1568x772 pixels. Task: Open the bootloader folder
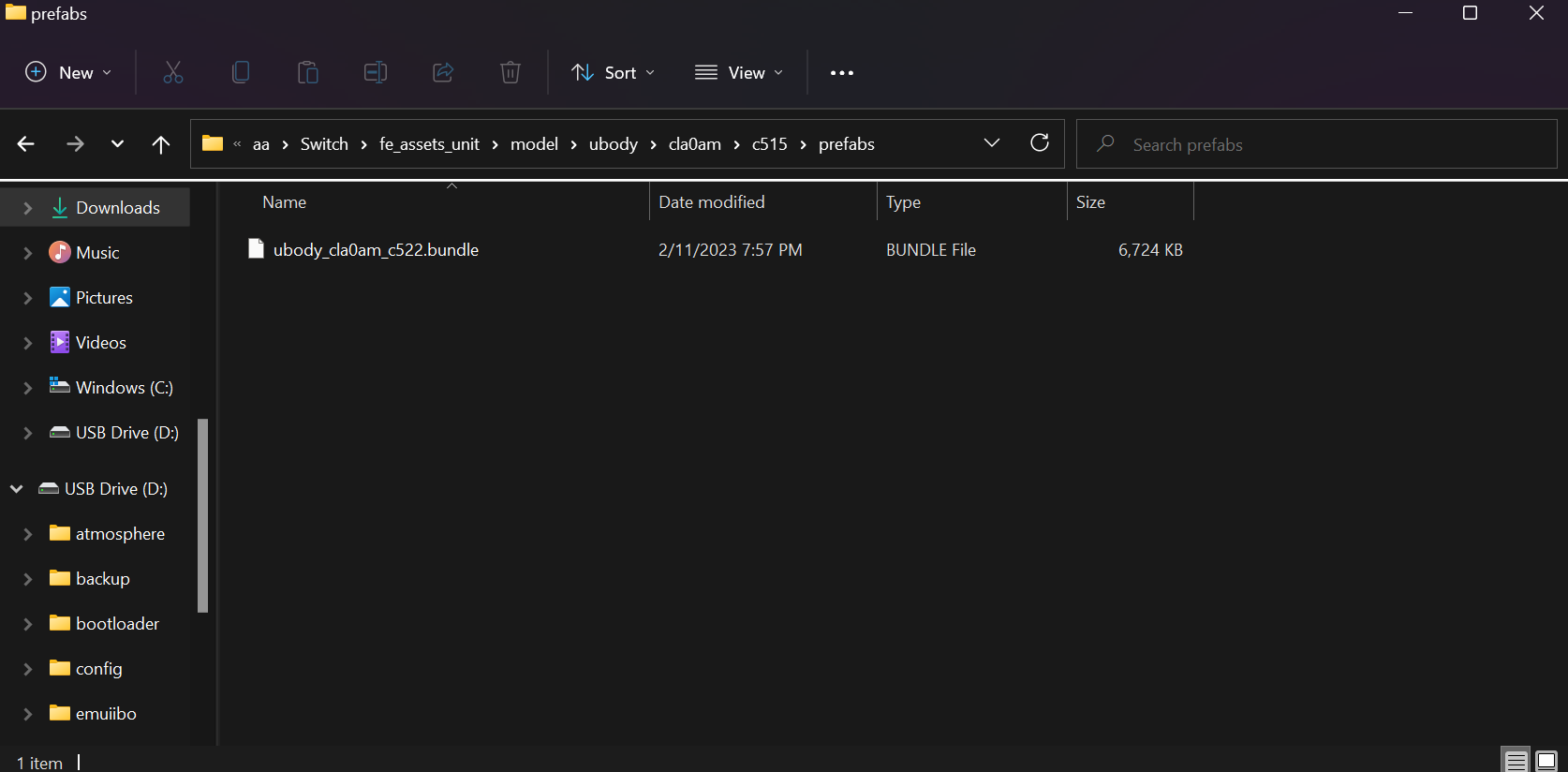pyautogui.click(x=117, y=624)
